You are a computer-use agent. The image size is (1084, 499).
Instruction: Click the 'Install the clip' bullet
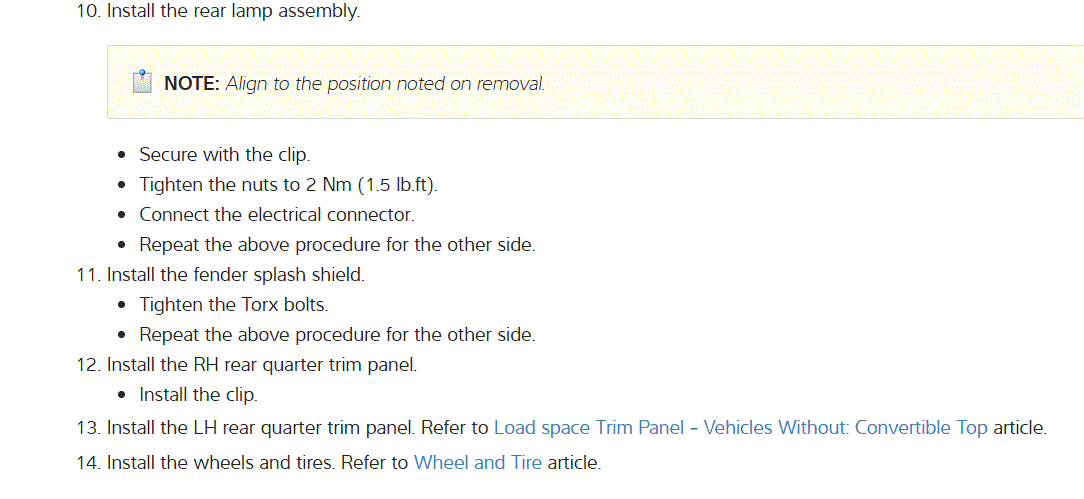[x=198, y=395]
